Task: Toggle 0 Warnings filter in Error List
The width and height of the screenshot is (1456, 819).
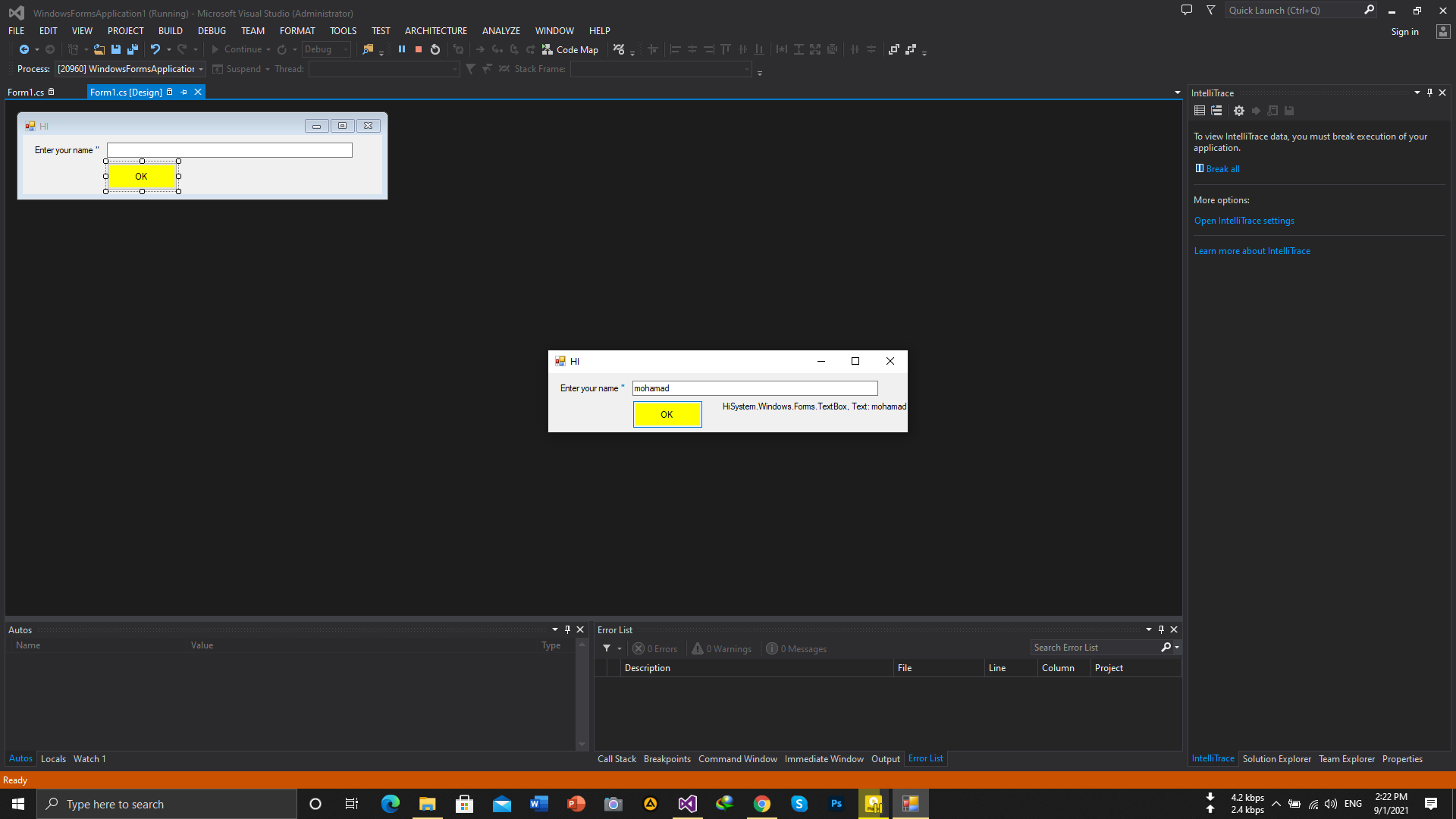Action: click(722, 648)
